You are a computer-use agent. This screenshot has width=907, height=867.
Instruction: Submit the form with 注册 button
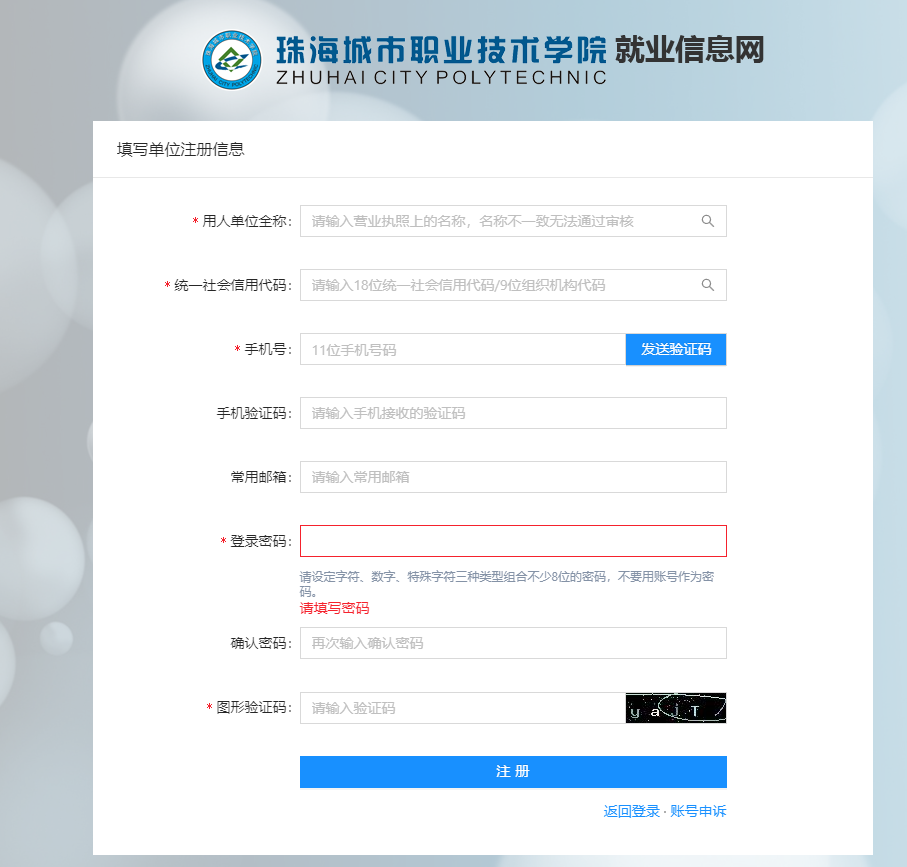coord(513,772)
